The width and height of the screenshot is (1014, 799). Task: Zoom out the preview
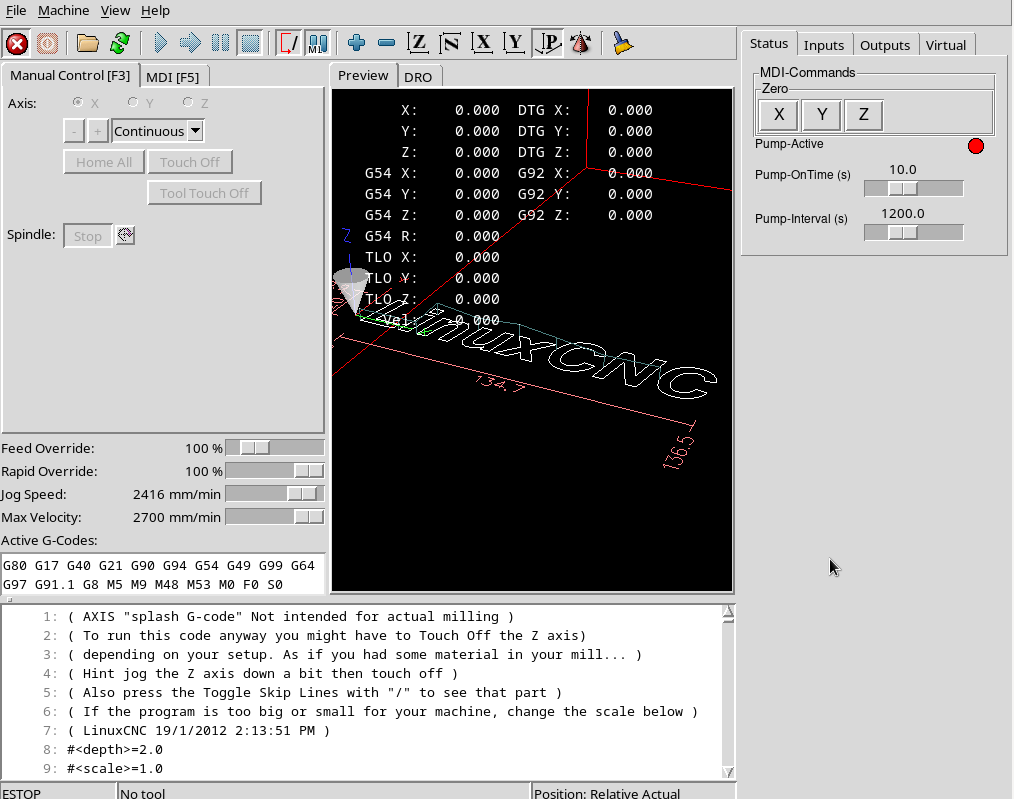pyautogui.click(x=386, y=44)
